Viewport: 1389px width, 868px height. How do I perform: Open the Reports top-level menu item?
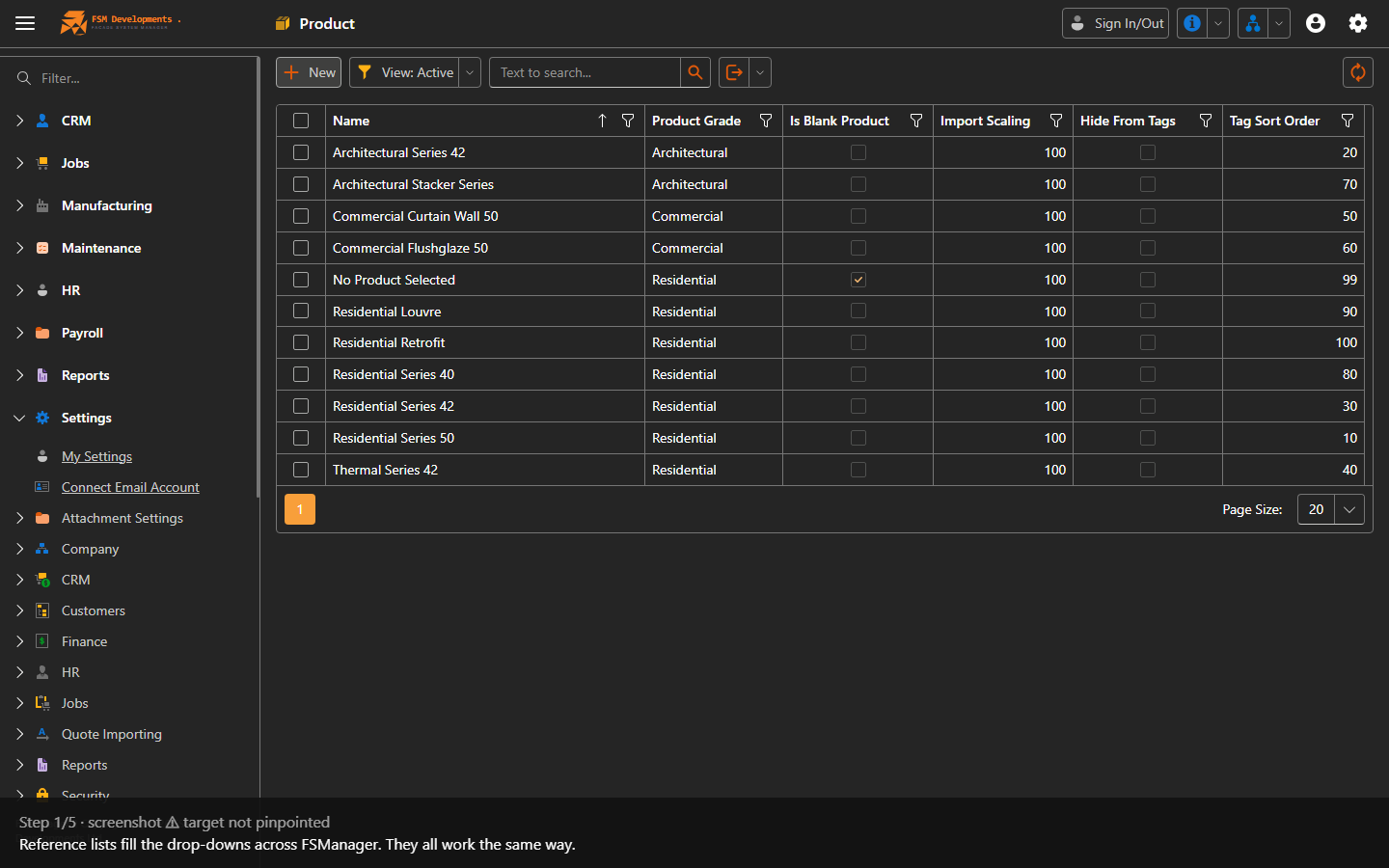[x=86, y=375]
